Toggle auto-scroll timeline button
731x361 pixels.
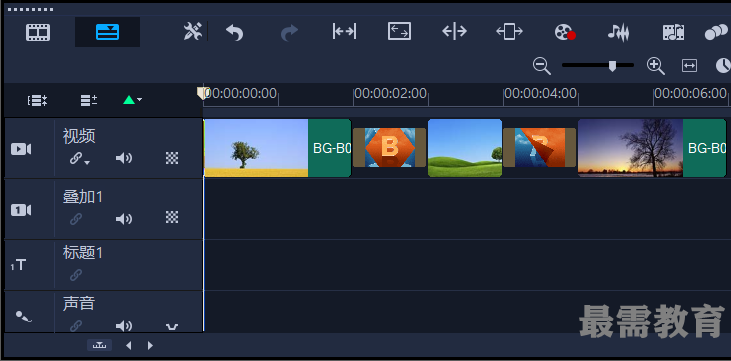point(99,345)
